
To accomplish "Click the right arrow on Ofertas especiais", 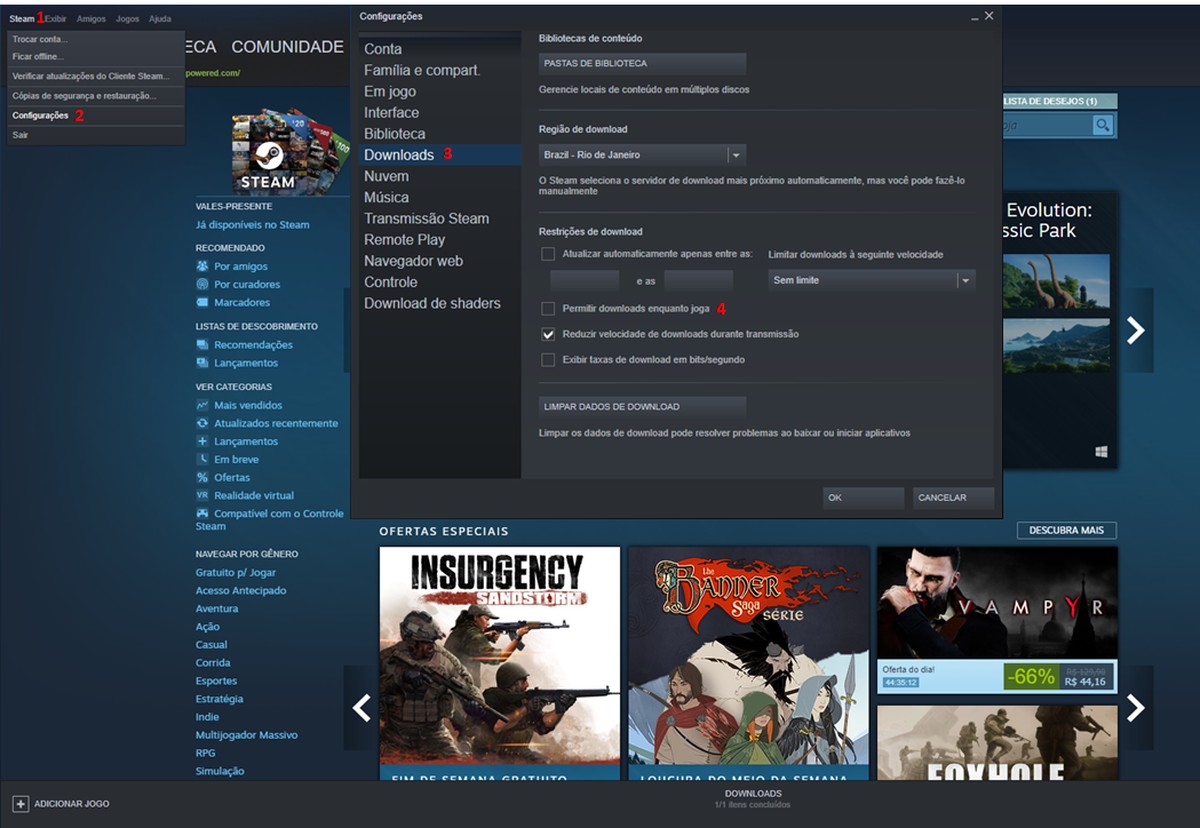I will pyautogui.click(x=1136, y=708).
